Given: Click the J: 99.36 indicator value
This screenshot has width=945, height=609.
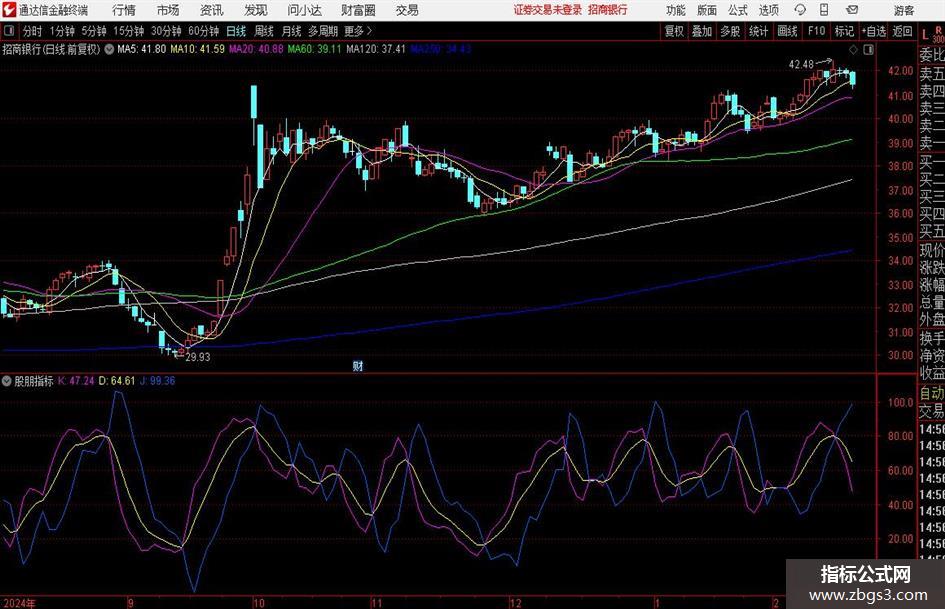Looking at the screenshot, I should click(157, 381).
